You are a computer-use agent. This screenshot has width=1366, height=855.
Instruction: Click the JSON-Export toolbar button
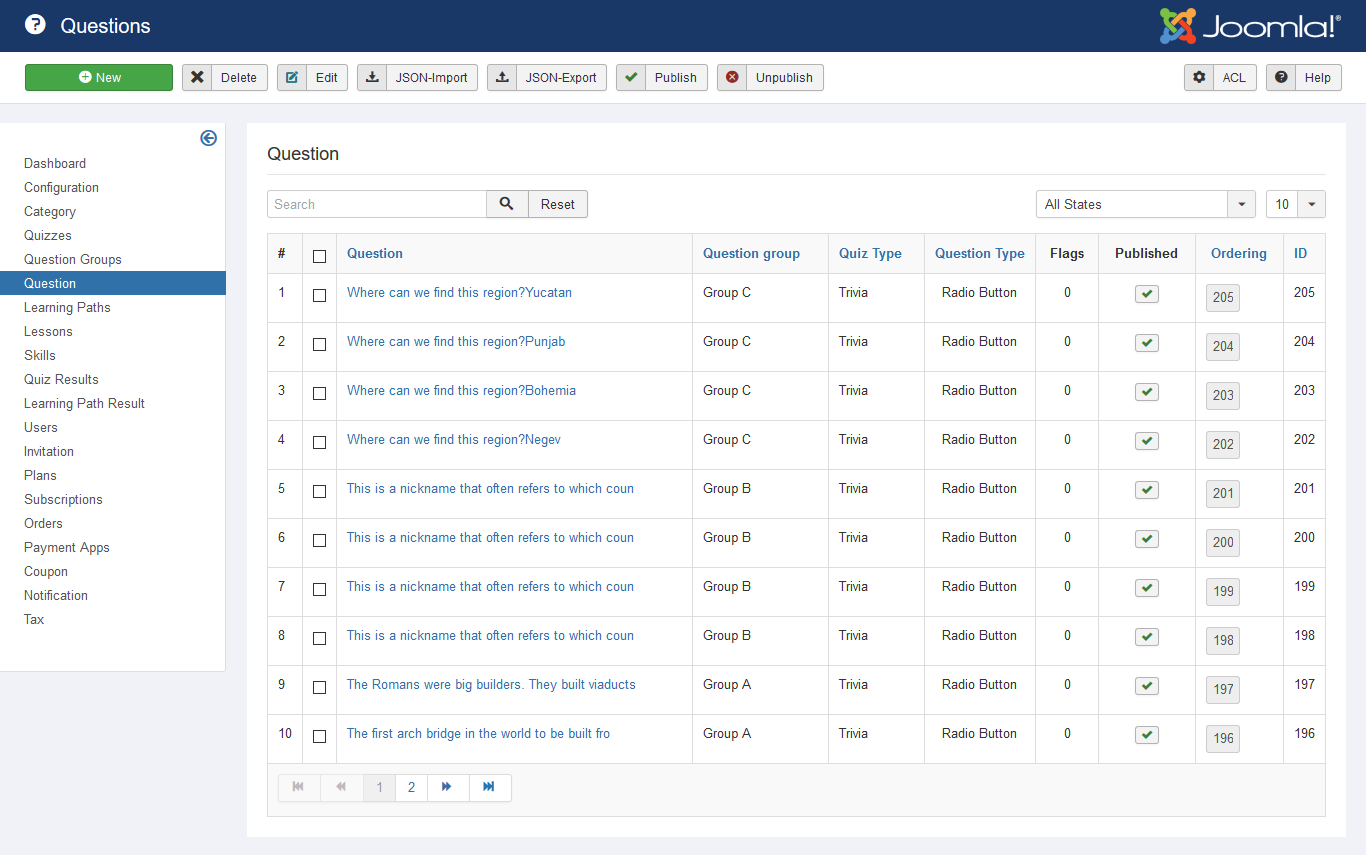click(547, 78)
